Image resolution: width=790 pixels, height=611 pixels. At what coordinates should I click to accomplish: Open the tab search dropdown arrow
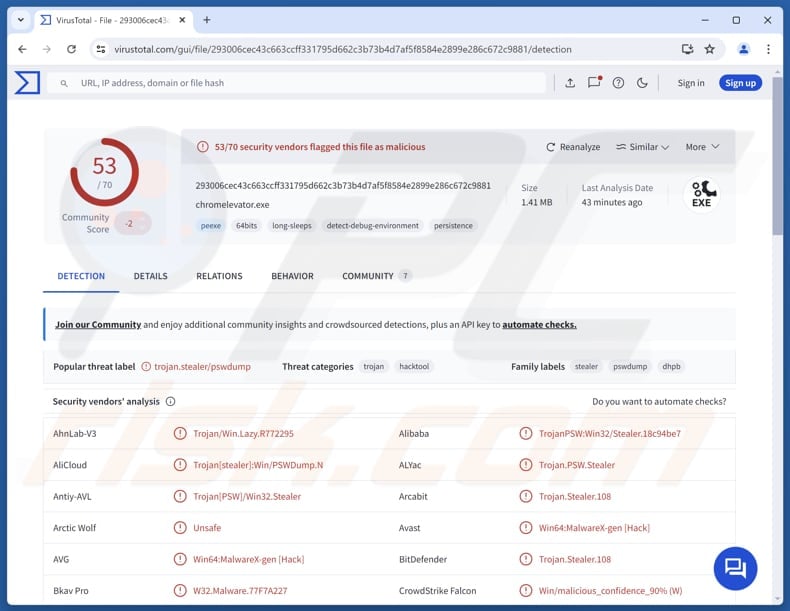coord(21,20)
